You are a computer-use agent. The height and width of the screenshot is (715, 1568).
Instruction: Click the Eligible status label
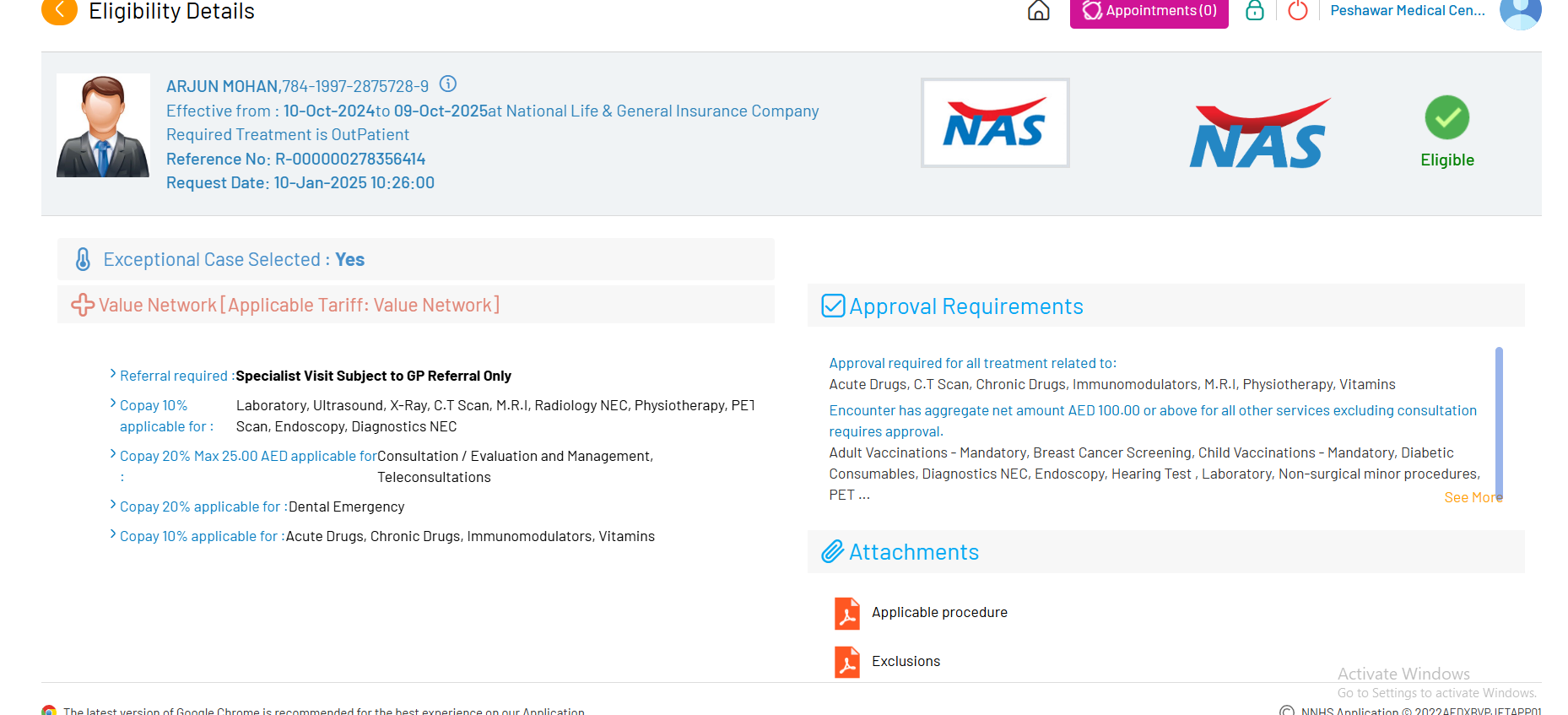1447,160
